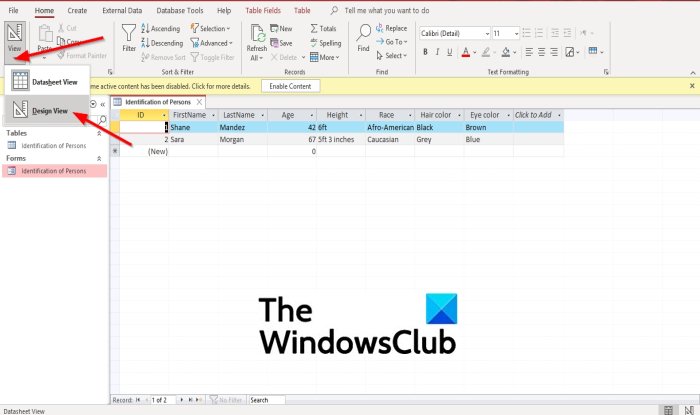Open the Identification of Persons form item
Viewport: 700px width, 415px height.
(x=54, y=171)
